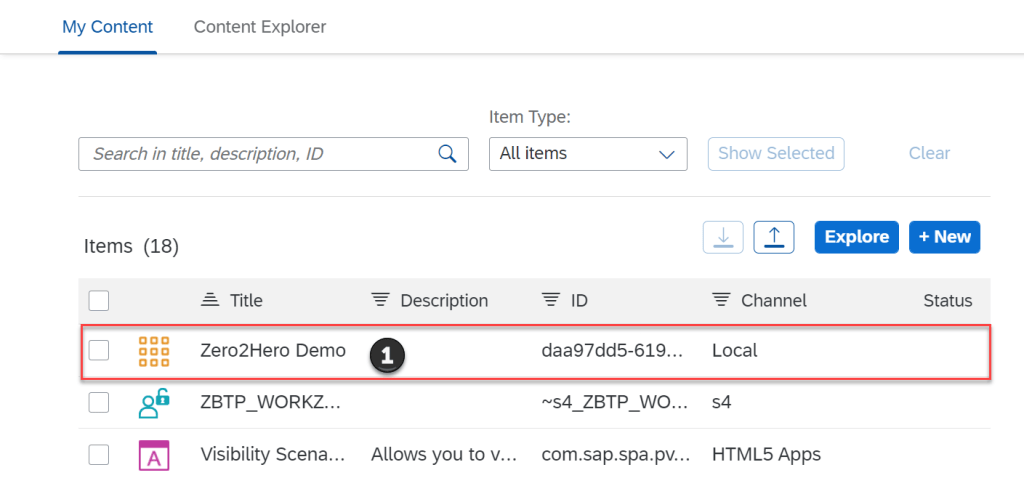Open the Item Type dropdown
Screen dimensions: 1024x478
pyautogui.click(x=587, y=154)
